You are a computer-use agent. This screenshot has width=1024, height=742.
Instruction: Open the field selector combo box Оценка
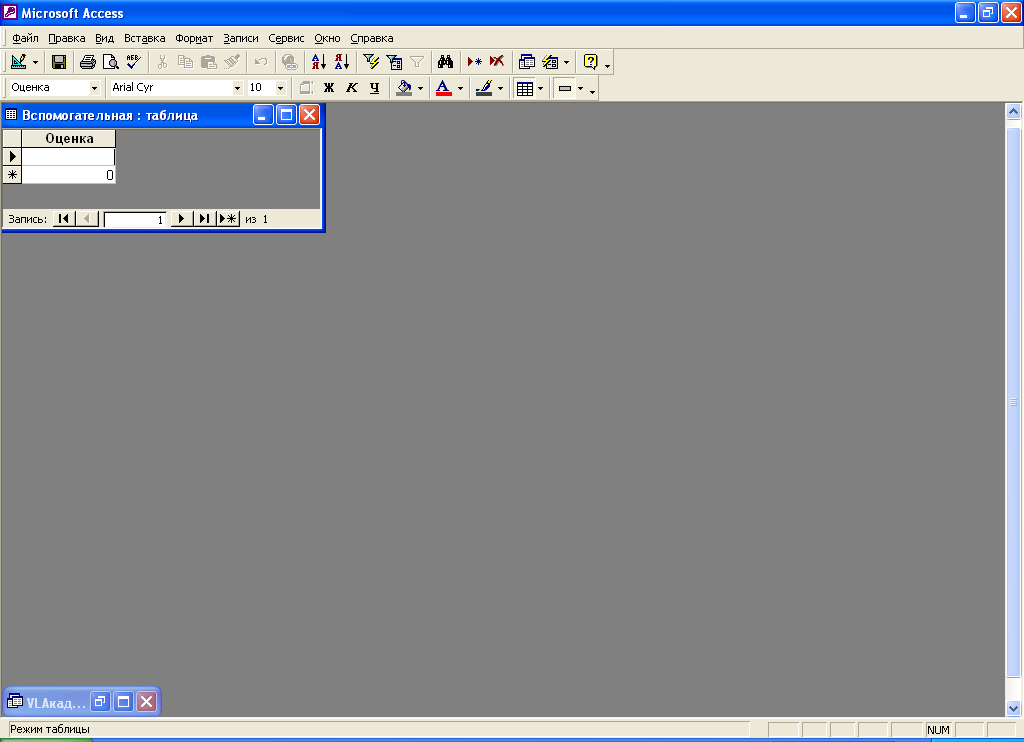click(x=94, y=88)
